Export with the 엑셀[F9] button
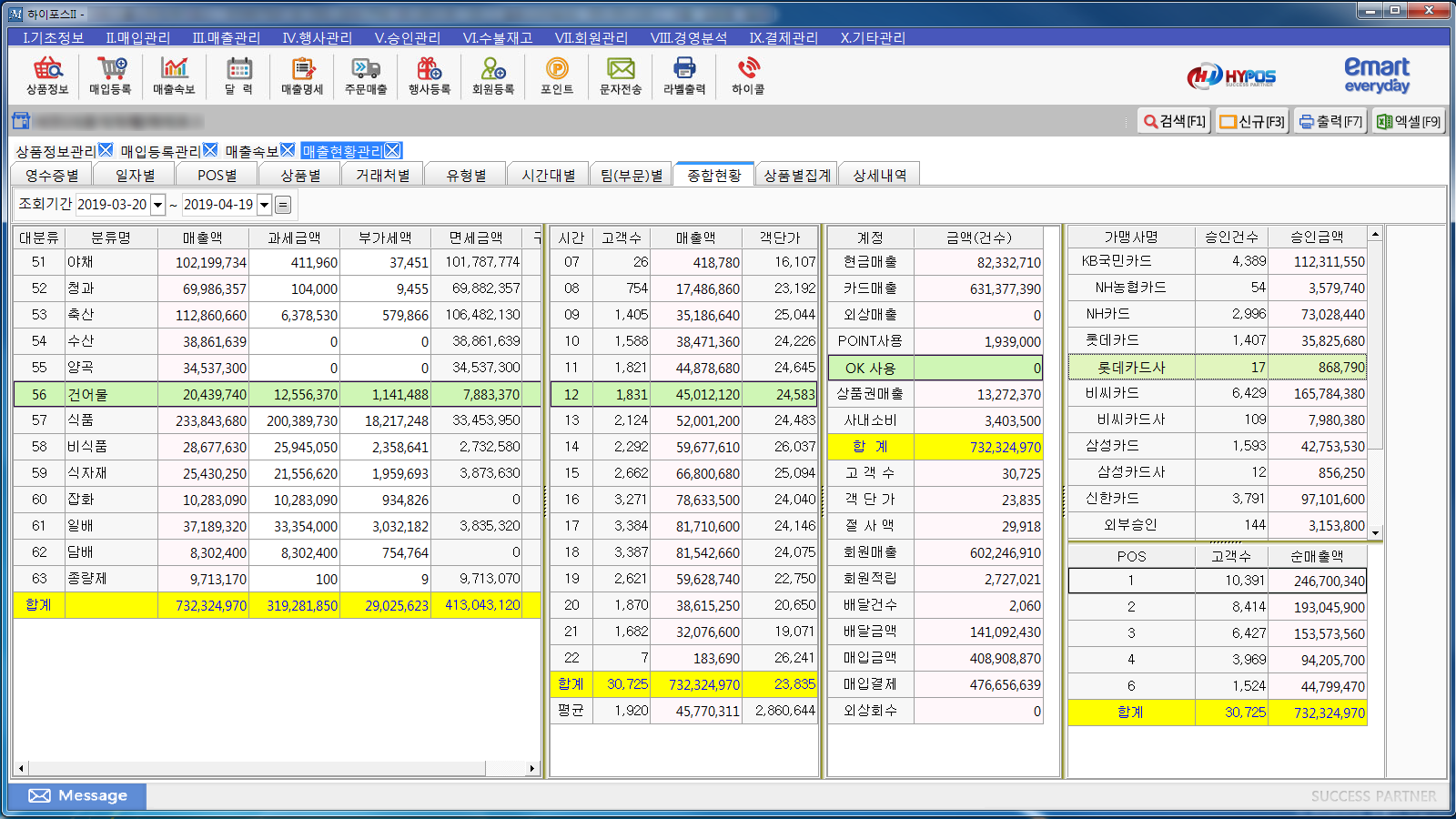The image size is (1456, 819). (x=1409, y=121)
